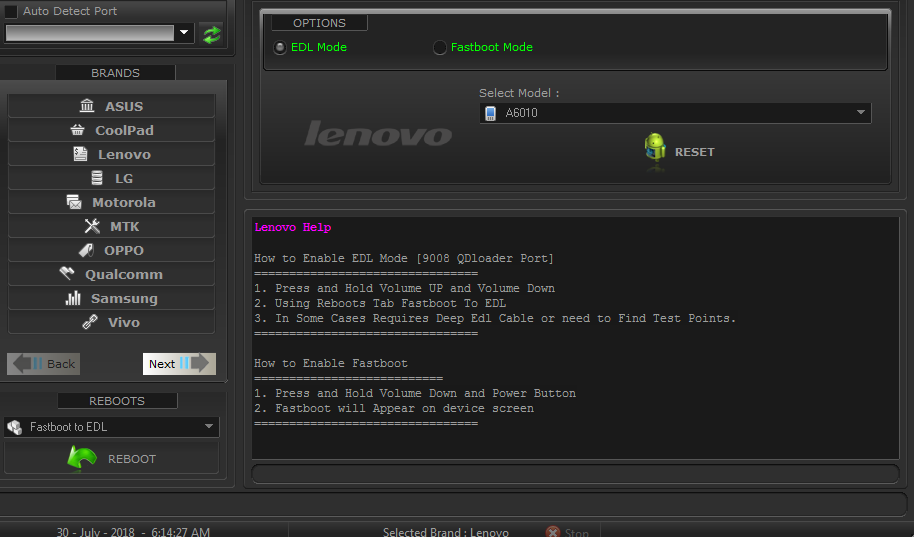Image resolution: width=914 pixels, height=537 pixels.
Task: Click the Lenovo logo
Action: click(x=378, y=134)
